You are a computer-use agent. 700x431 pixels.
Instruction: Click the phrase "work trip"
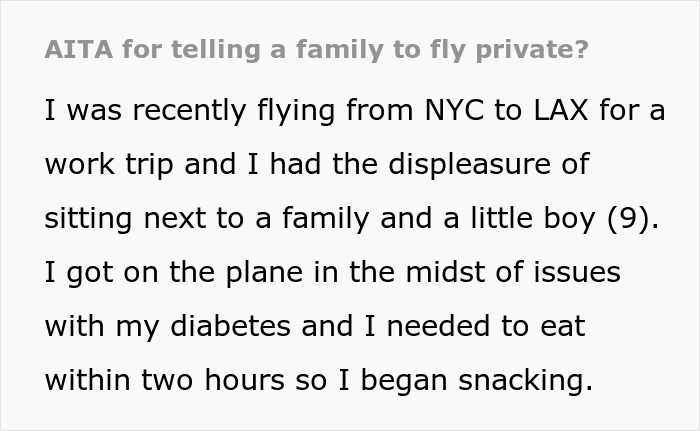click(x=109, y=165)
